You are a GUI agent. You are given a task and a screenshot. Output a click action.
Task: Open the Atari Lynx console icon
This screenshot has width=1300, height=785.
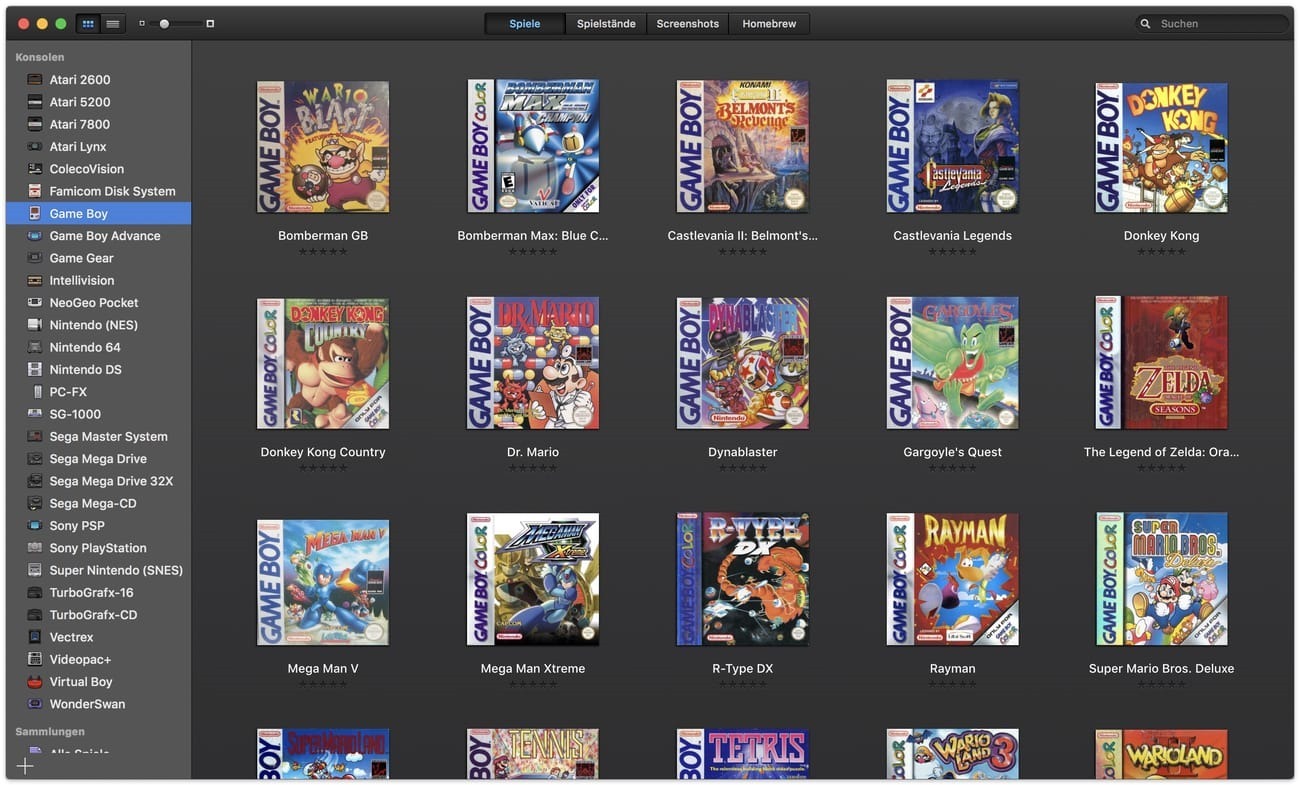[x=35, y=147]
